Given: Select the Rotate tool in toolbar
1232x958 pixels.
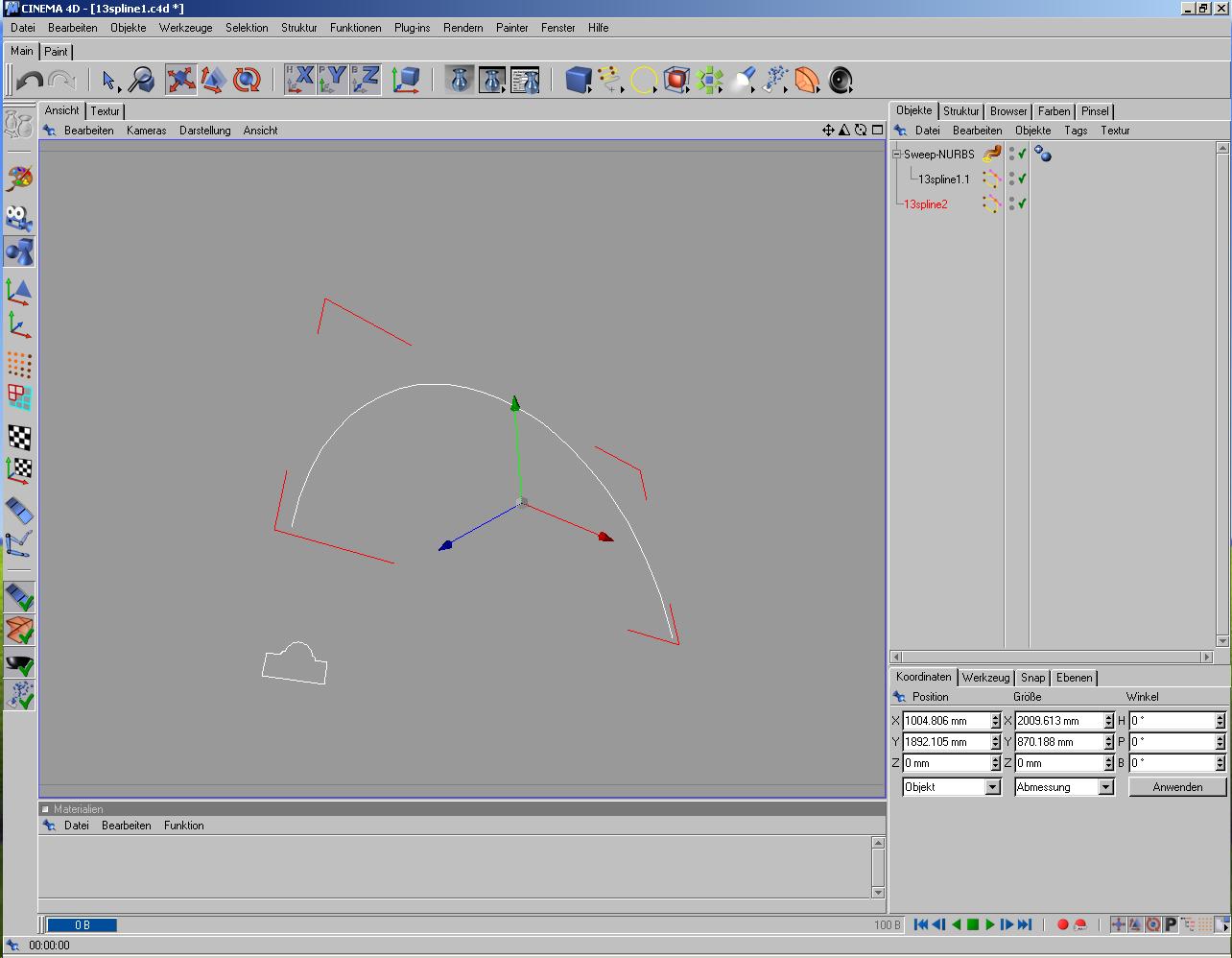Looking at the screenshot, I should pos(247,80).
